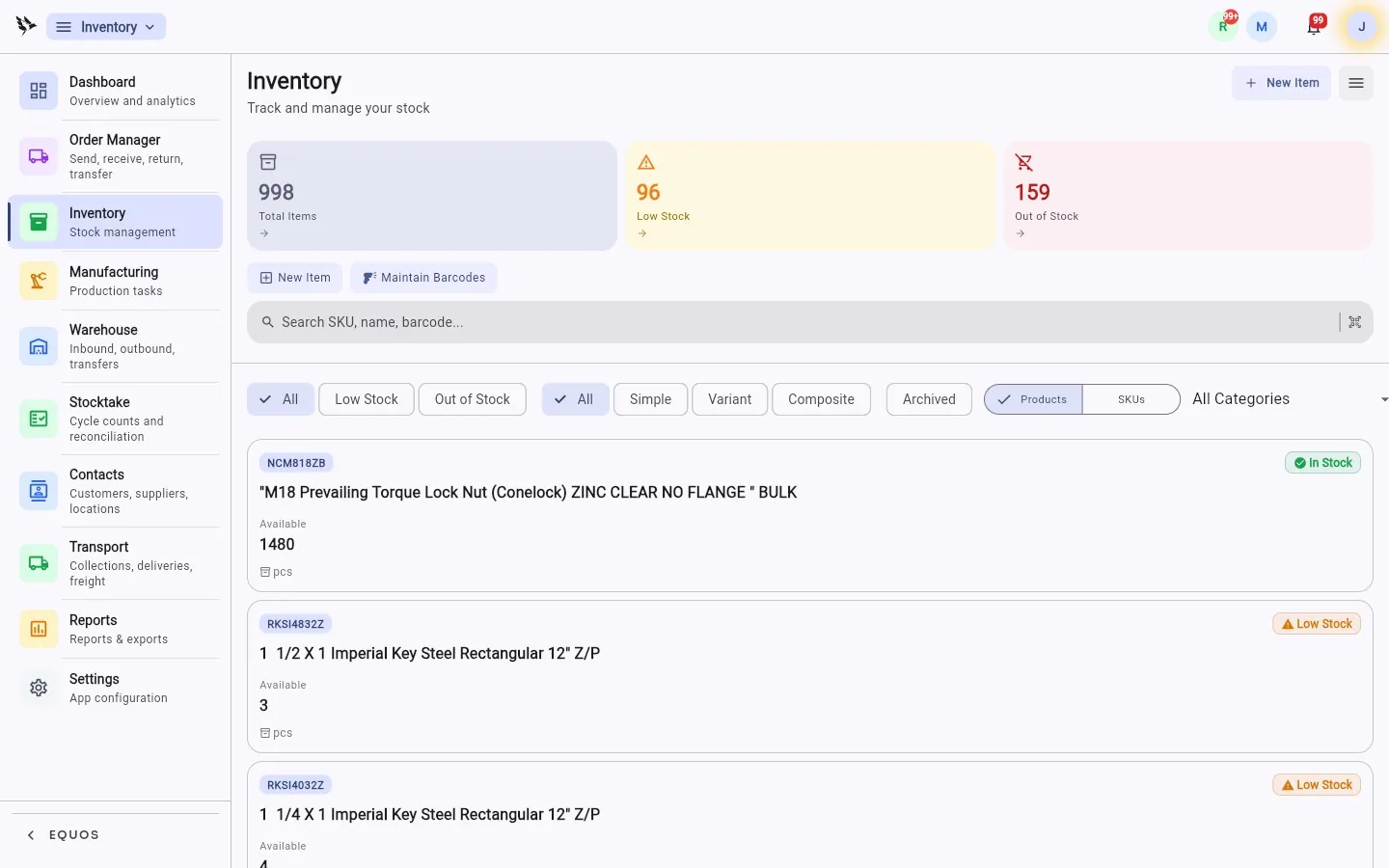The image size is (1389, 868).
Task: Open the 96 Low Stock card
Action: pos(810,196)
